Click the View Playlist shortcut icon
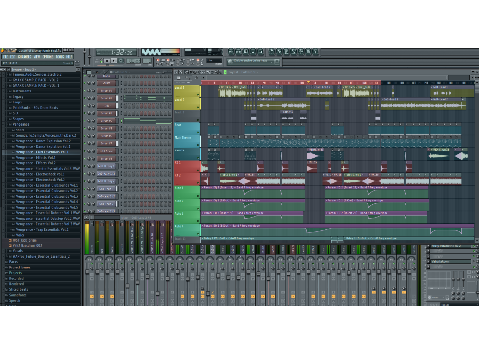 (231, 52)
